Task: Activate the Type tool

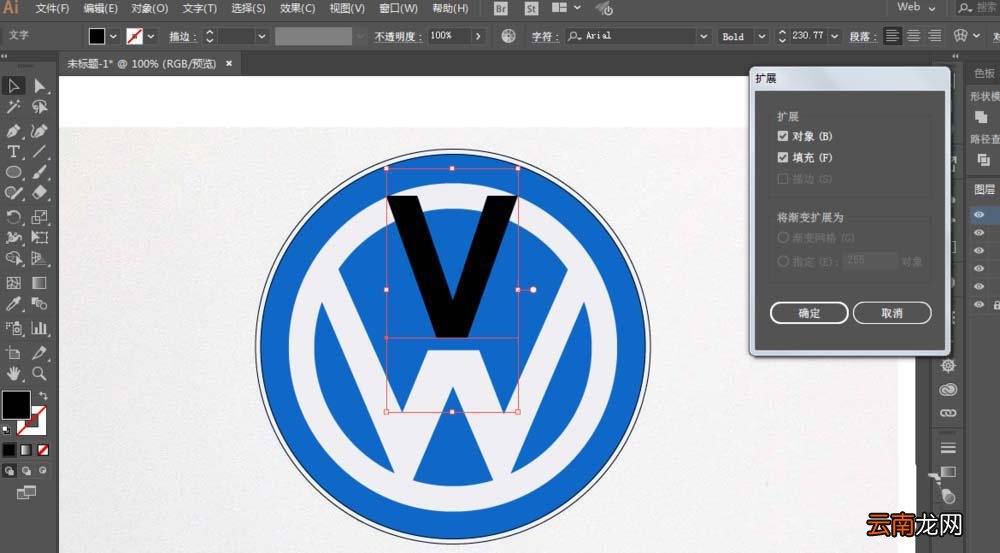Action: pos(13,152)
